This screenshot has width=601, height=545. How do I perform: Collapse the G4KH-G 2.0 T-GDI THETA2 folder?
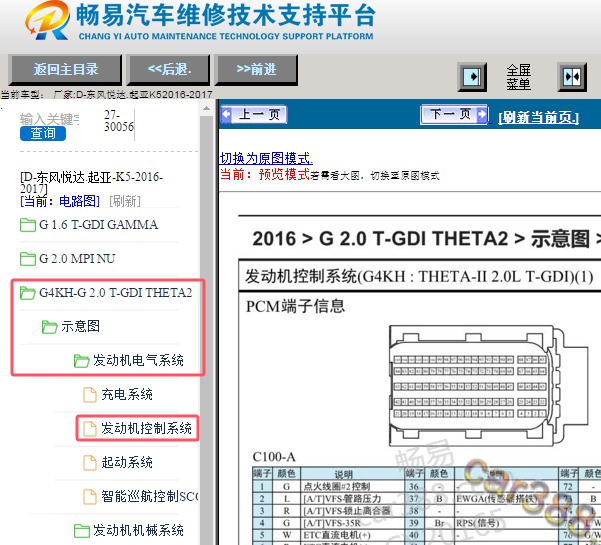[115, 293]
